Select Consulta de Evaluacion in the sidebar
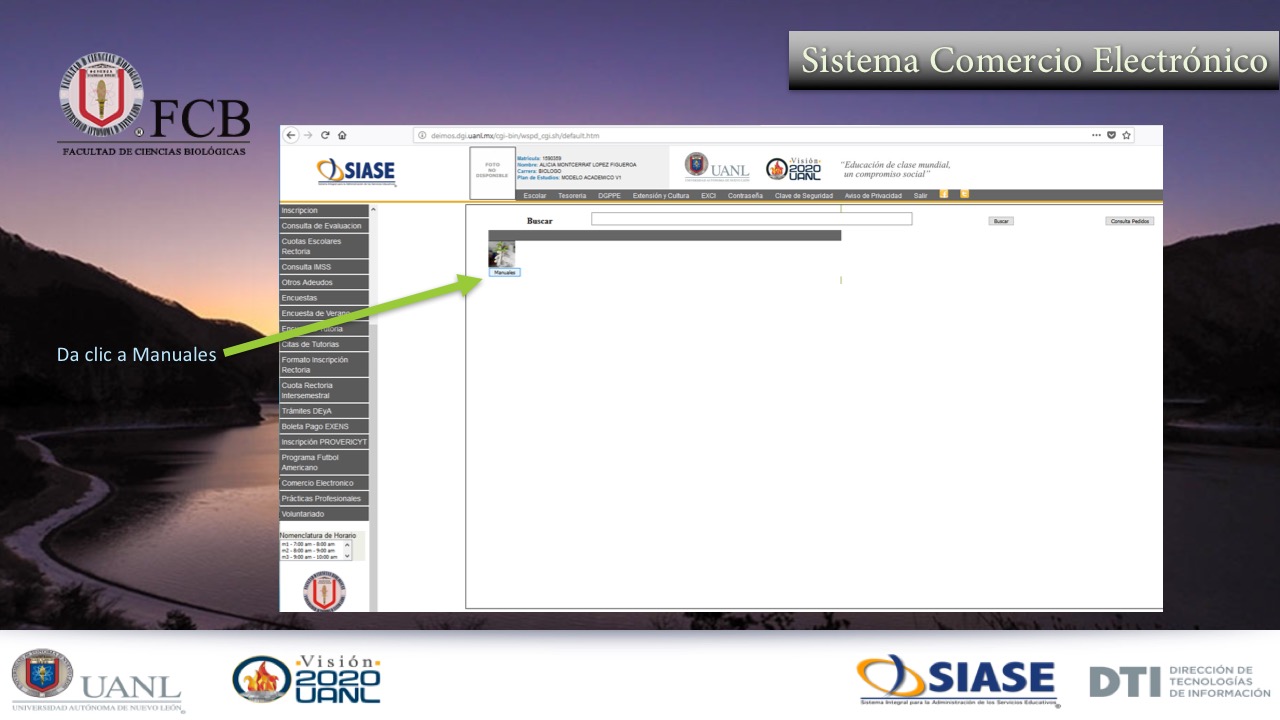 (324, 226)
